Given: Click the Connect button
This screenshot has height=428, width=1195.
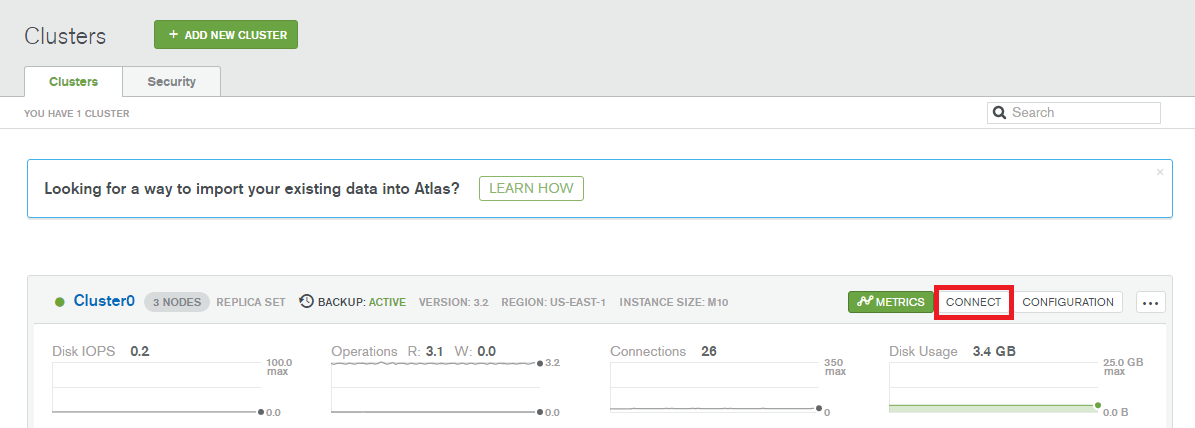Looking at the screenshot, I should coord(974,302).
